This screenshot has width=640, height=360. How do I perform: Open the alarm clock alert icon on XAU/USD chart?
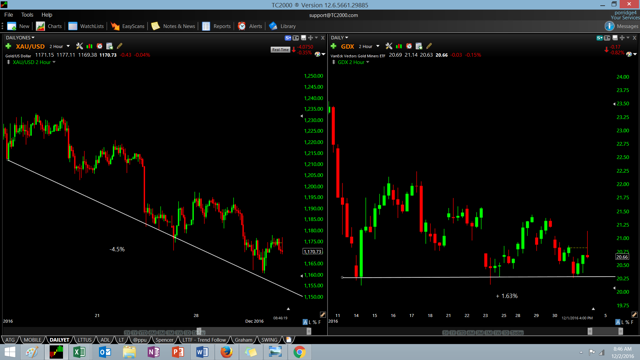point(99,46)
